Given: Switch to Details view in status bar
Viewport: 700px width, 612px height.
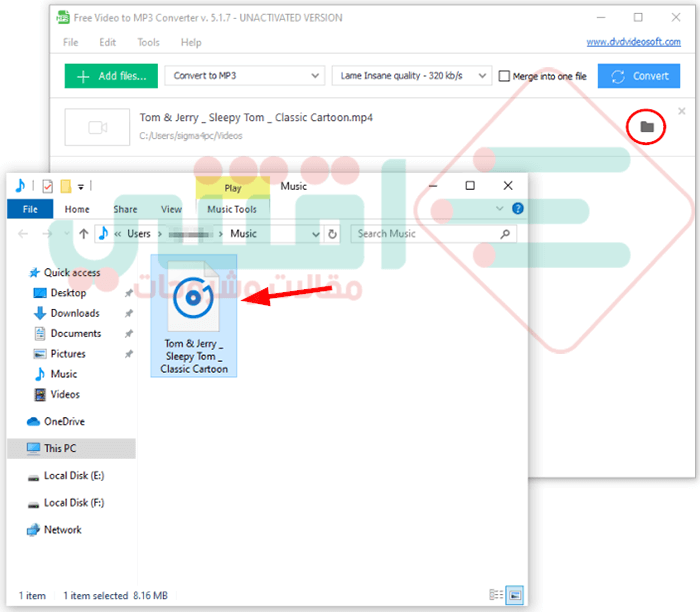Looking at the screenshot, I should [x=496, y=595].
